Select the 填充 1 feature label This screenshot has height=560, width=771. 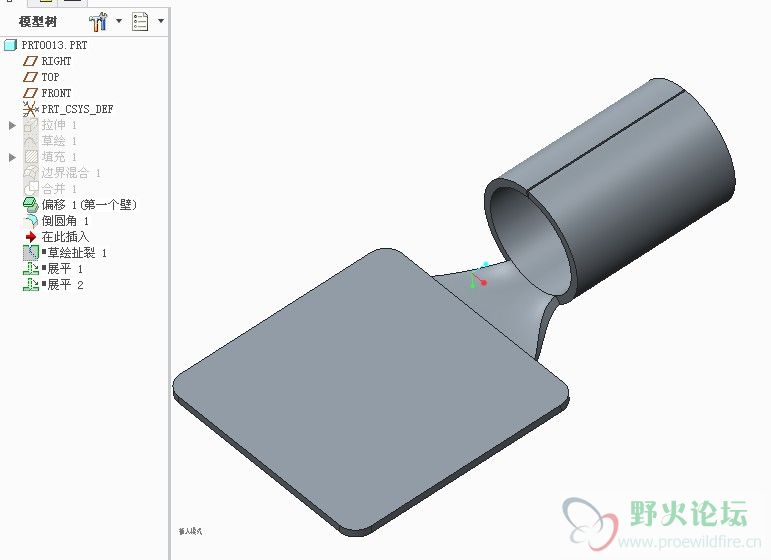59,157
